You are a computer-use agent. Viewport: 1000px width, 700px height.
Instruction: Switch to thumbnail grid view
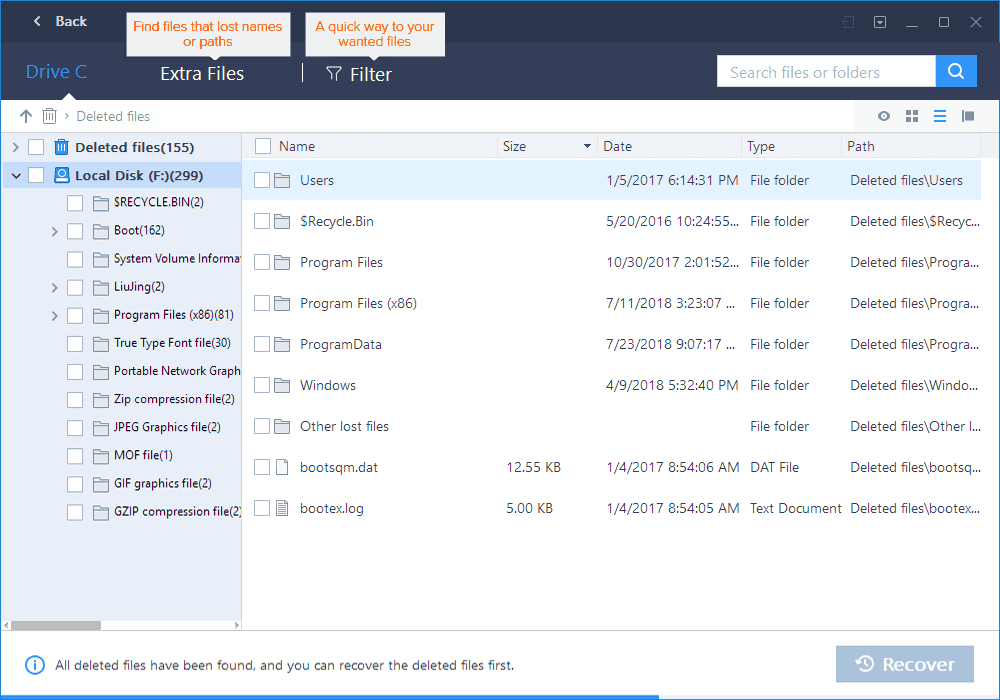click(912, 116)
